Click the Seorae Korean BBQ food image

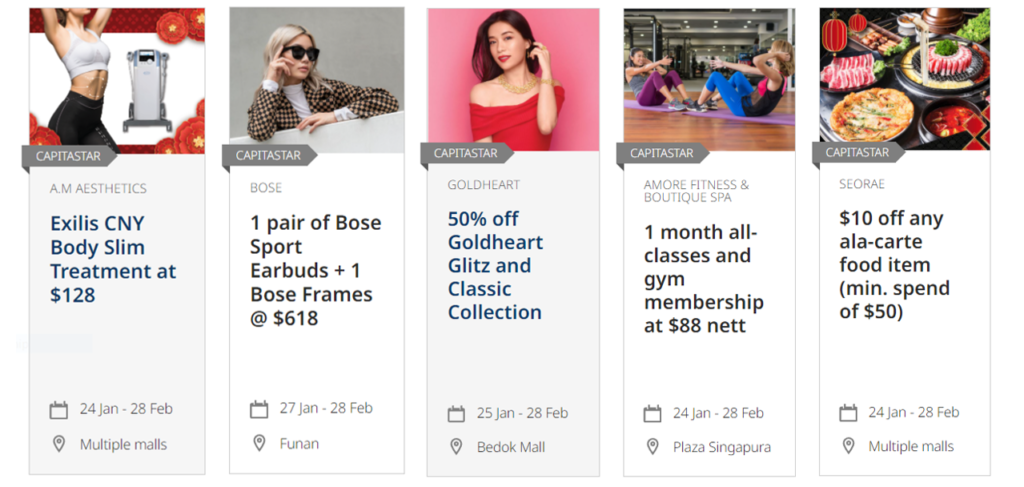(x=904, y=79)
